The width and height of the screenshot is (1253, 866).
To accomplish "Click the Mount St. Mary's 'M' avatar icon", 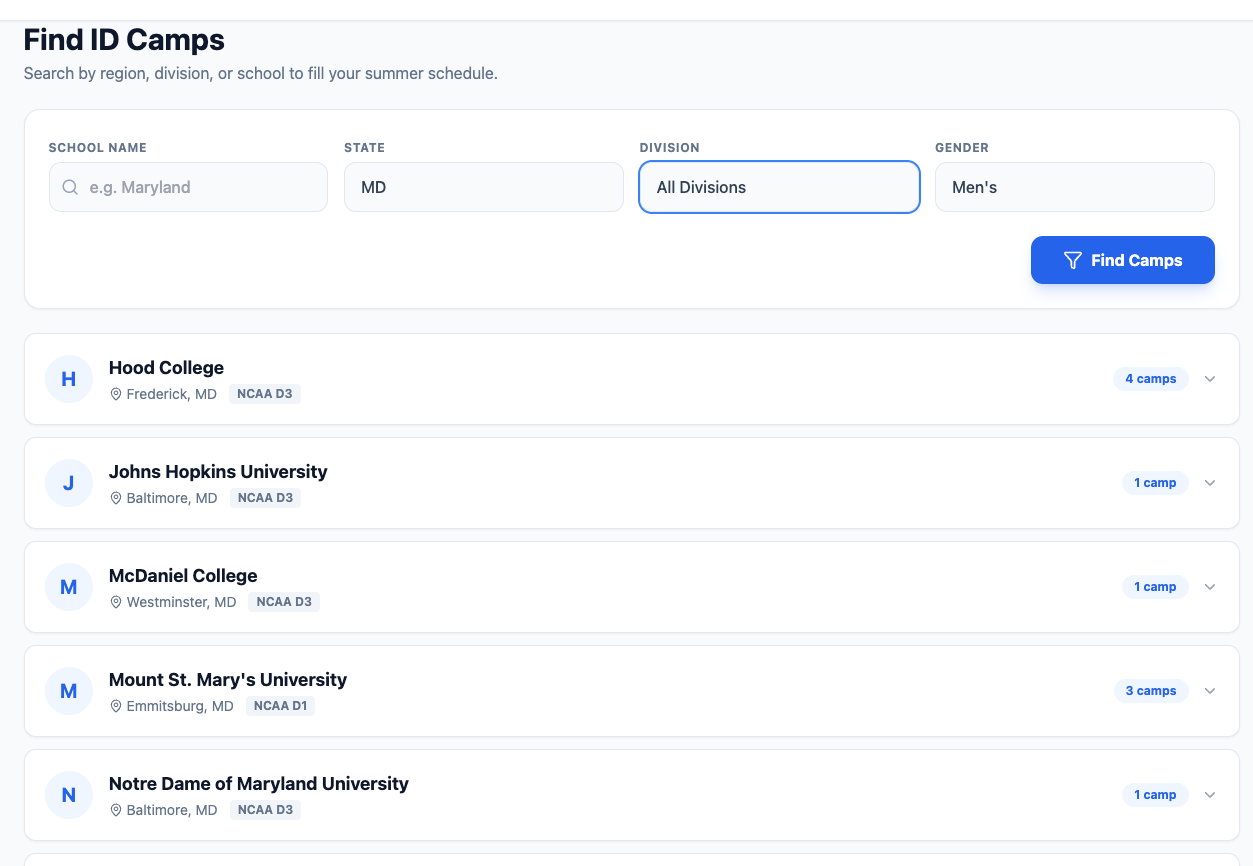I will pyautogui.click(x=69, y=691).
